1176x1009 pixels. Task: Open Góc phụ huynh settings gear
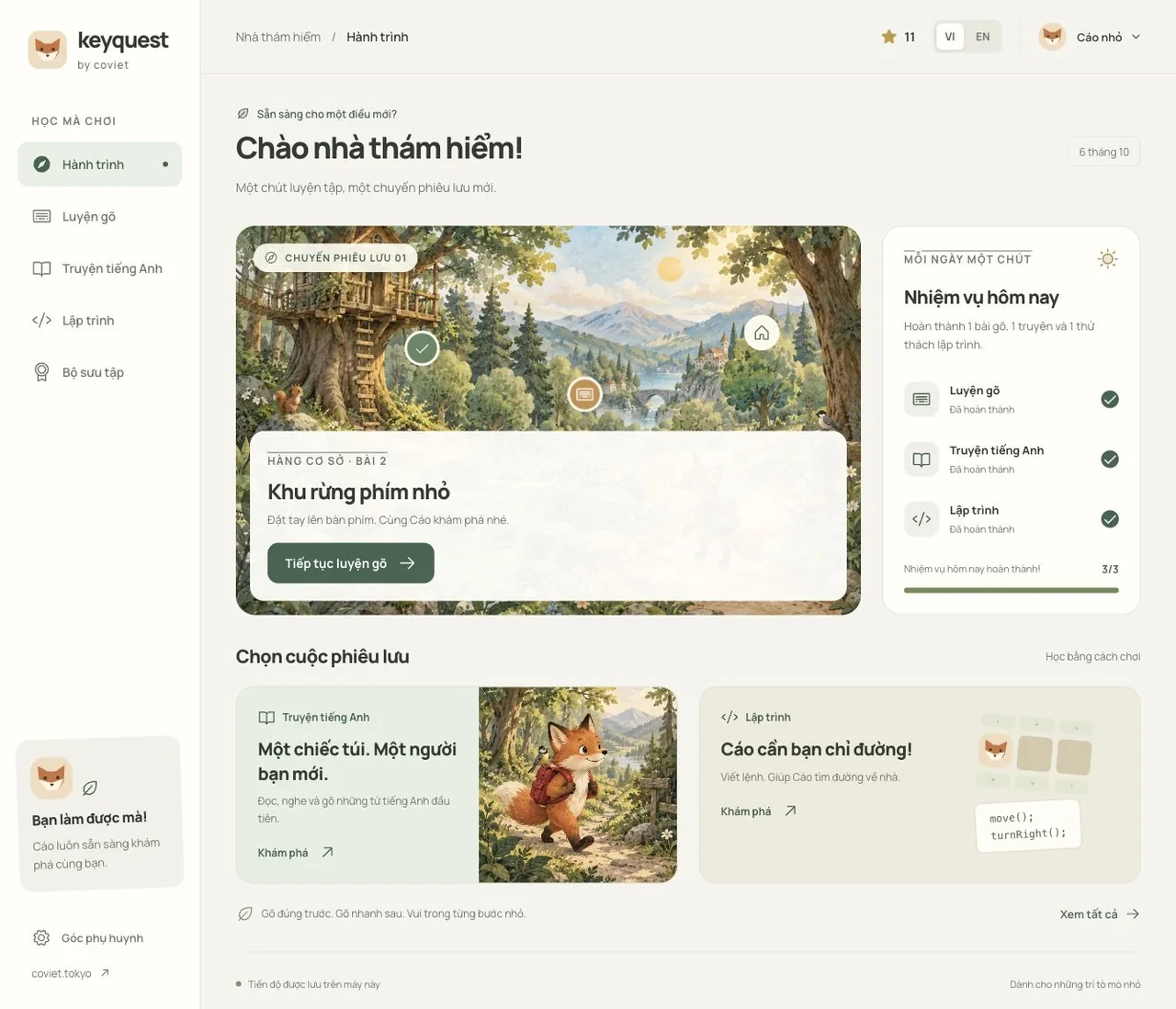pyautogui.click(x=41, y=938)
